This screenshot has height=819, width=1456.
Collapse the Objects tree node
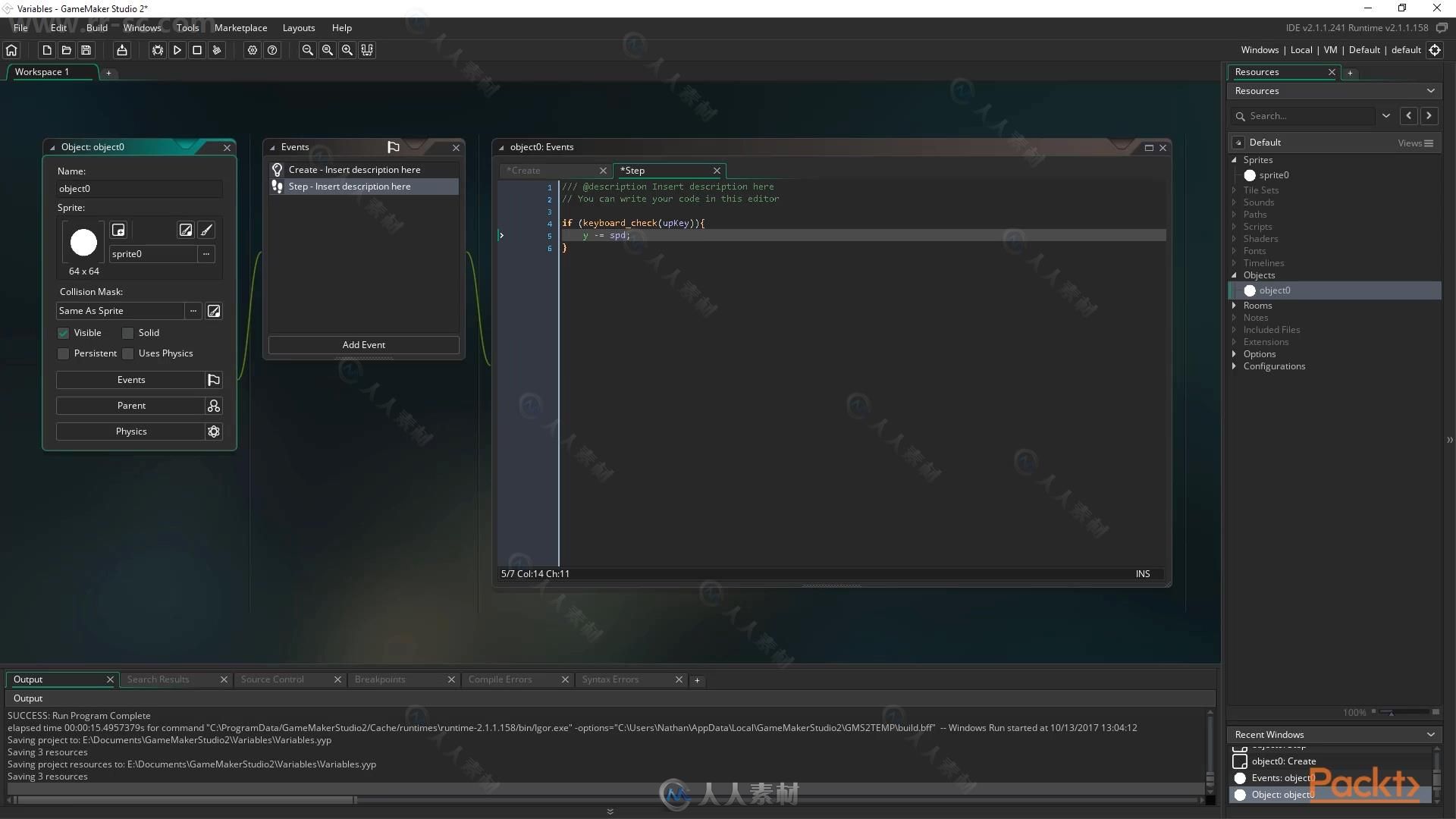point(1235,275)
